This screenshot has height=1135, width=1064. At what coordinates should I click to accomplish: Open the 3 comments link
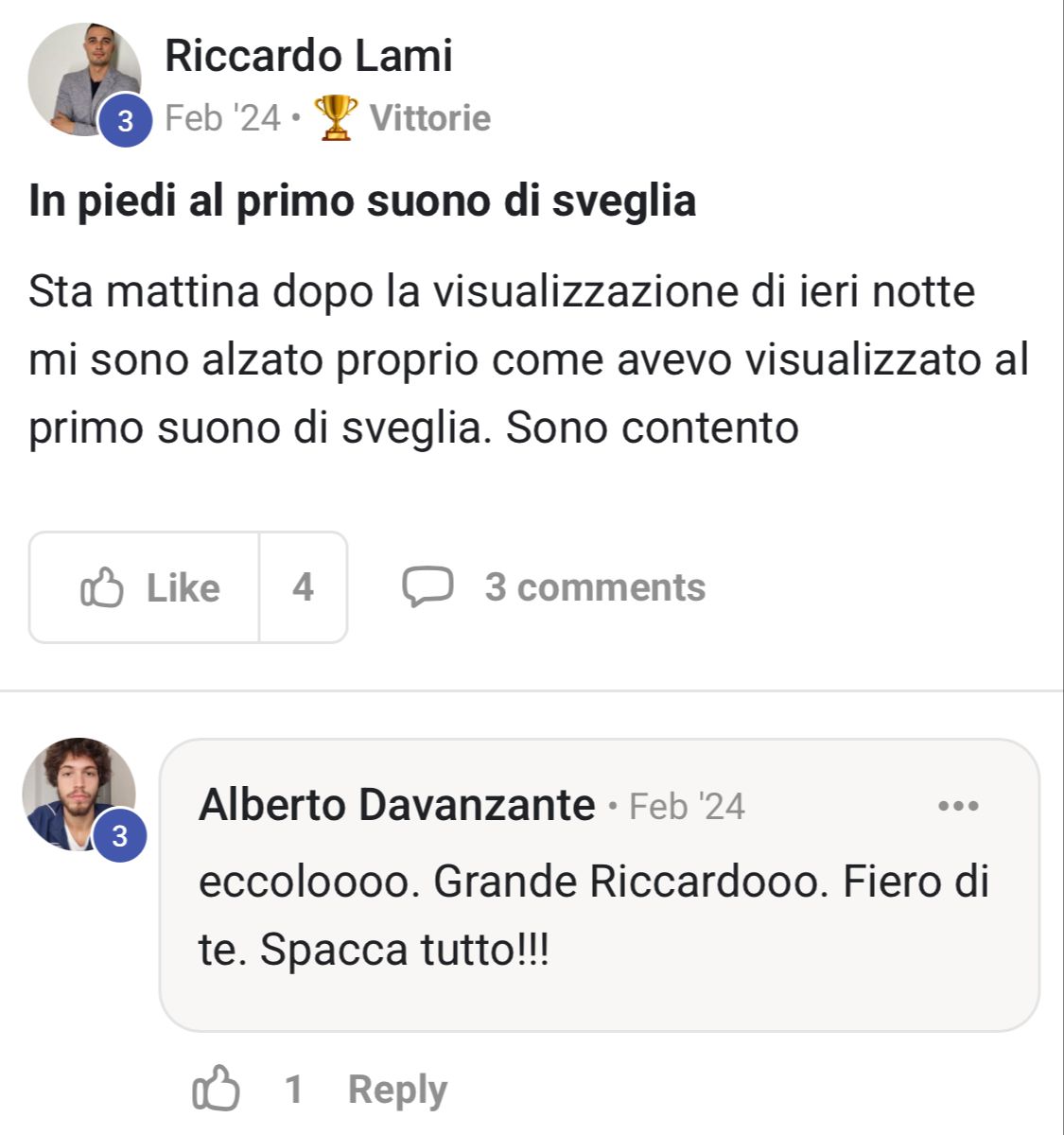coord(595,587)
